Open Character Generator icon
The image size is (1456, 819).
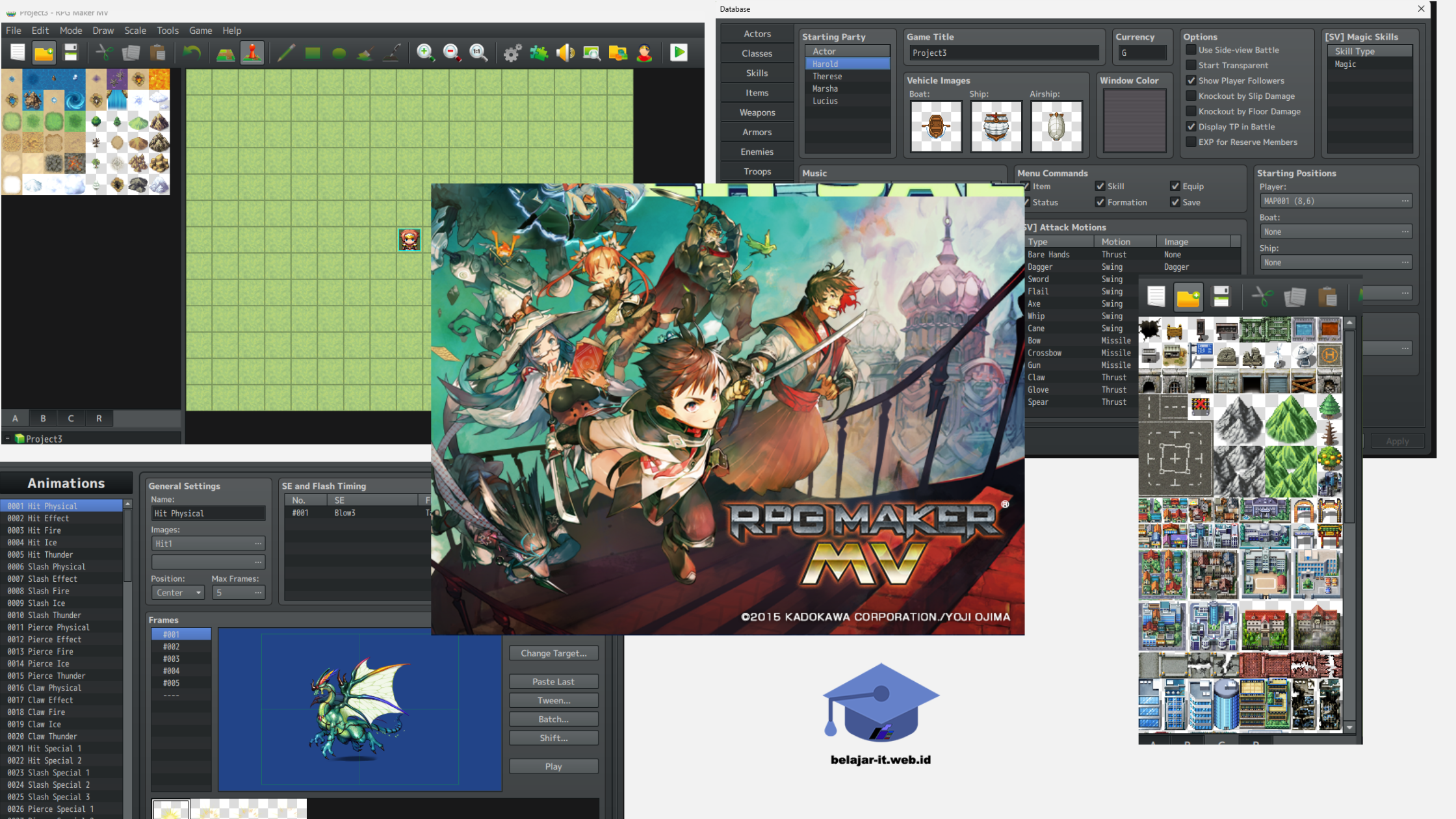click(645, 53)
